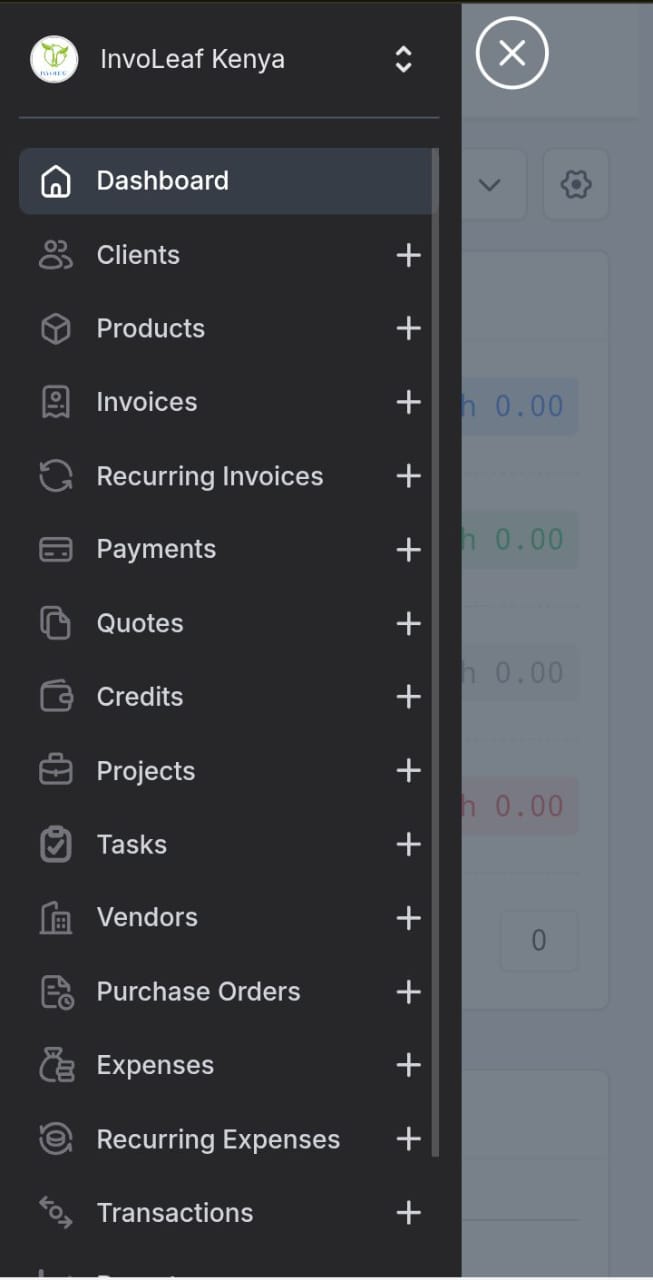
Task: Click the Products box icon
Action: (56, 329)
